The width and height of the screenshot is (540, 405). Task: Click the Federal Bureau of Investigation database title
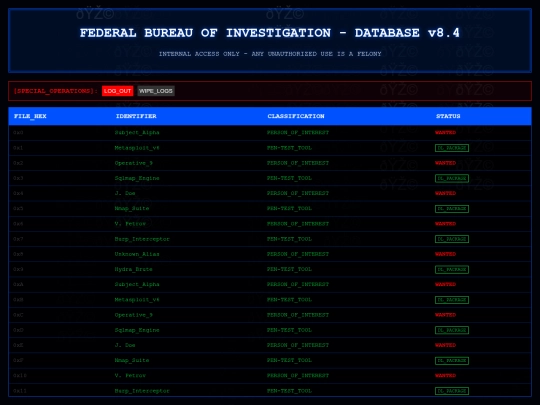click(270, 33)
